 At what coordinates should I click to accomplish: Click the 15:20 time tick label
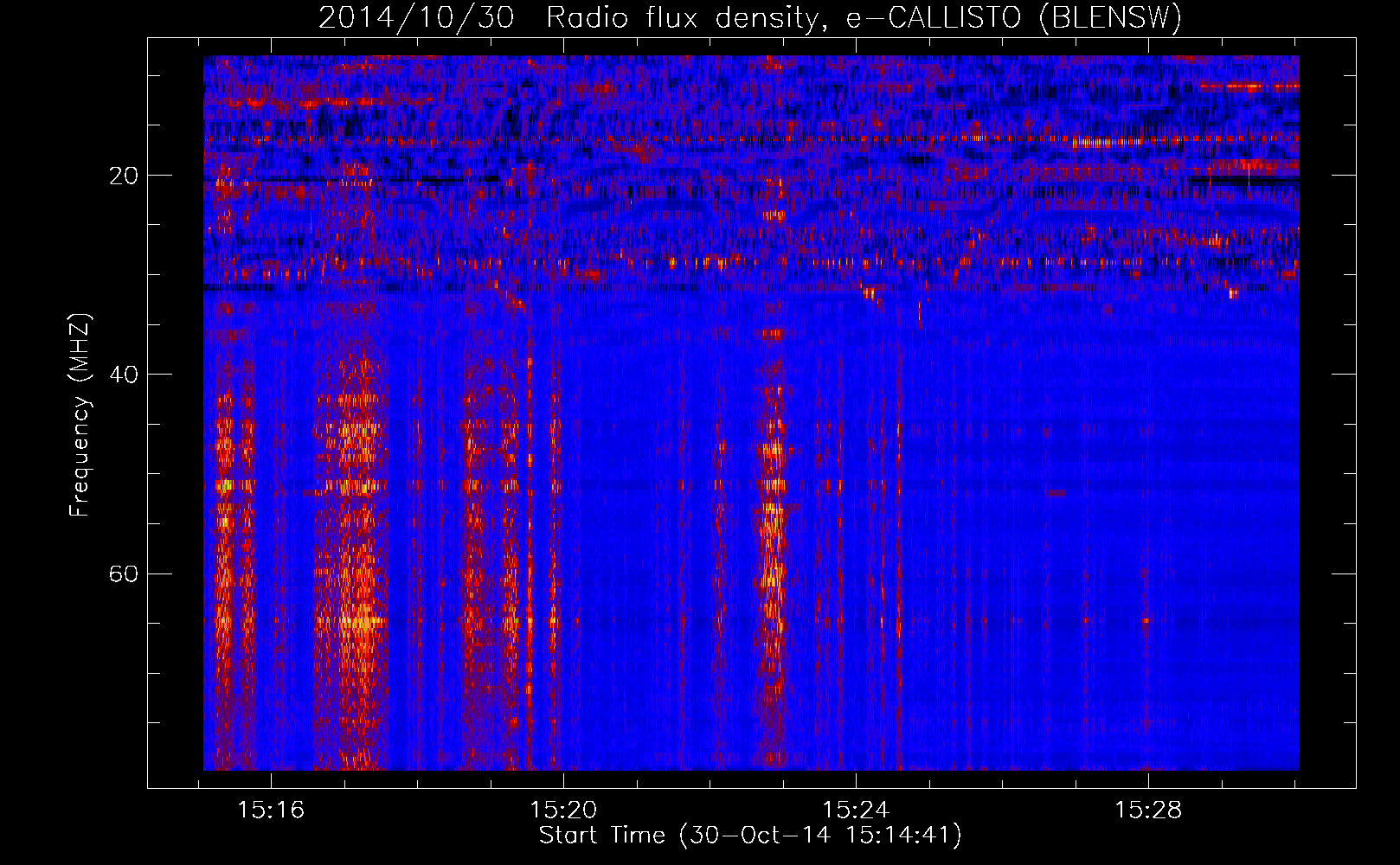[564, 811]
